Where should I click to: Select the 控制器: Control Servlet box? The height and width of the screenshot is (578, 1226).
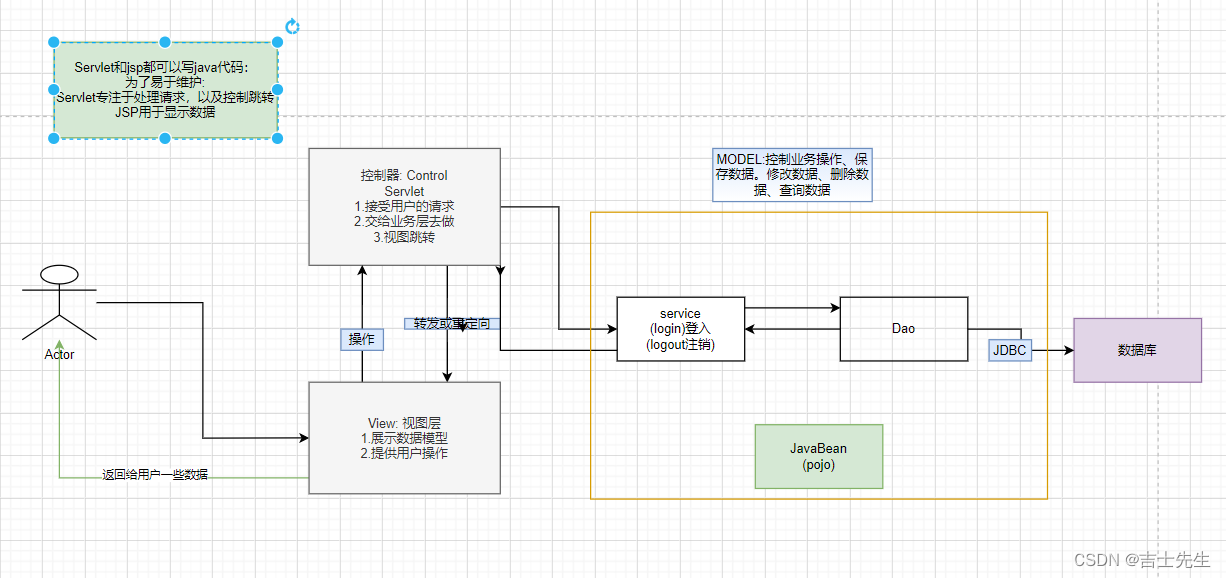(404, 207)
